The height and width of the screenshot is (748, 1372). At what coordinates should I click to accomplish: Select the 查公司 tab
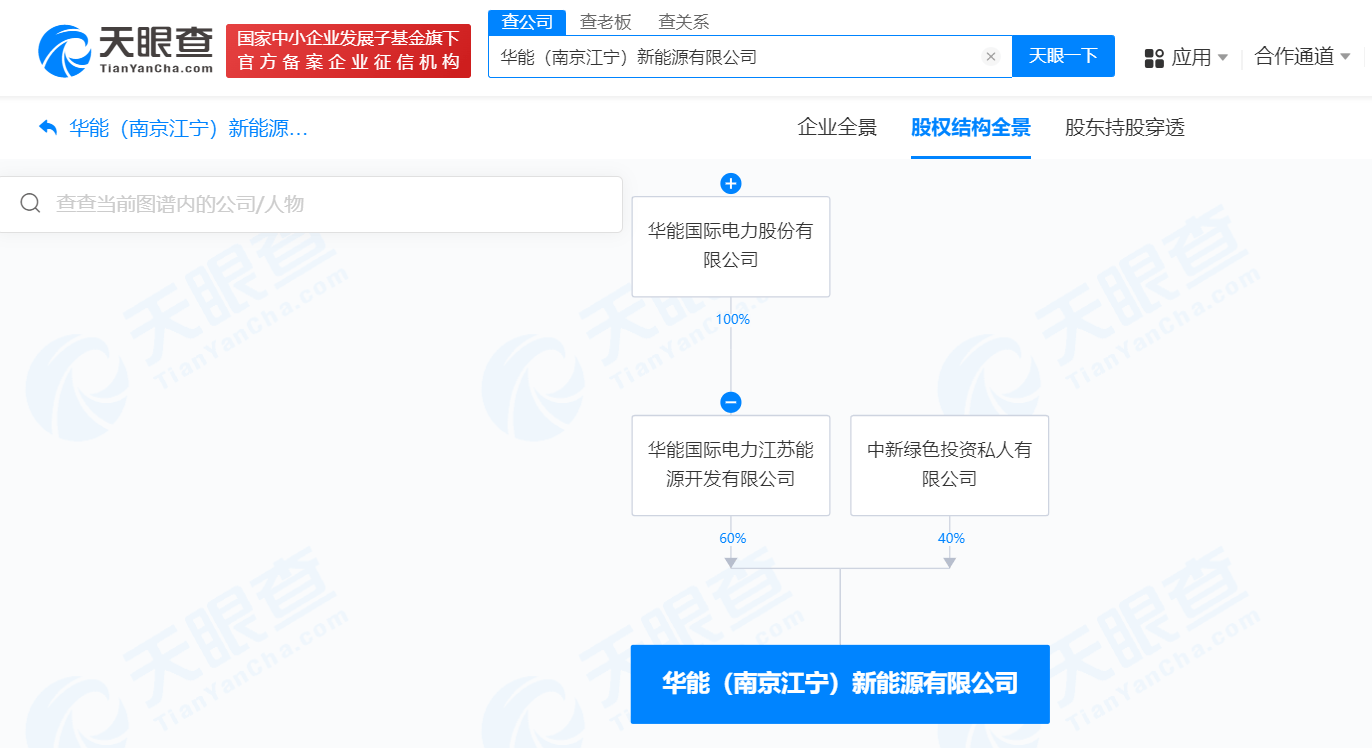527,22
